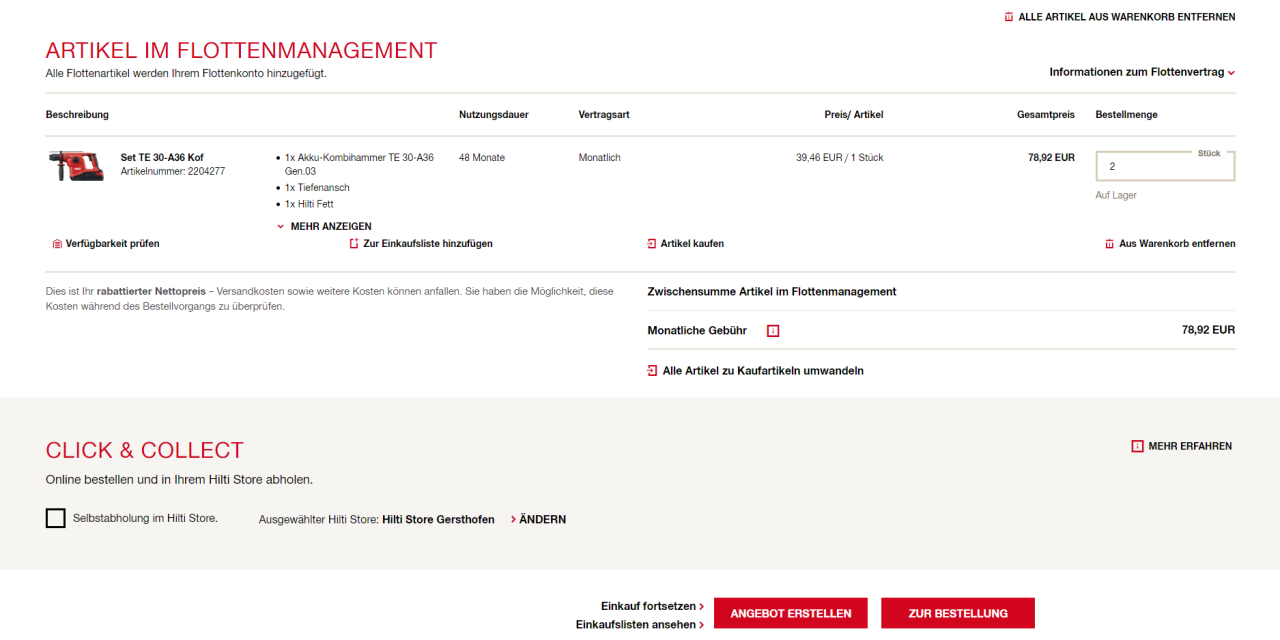Proceed with Zur Bestellung button

[957, 613]
